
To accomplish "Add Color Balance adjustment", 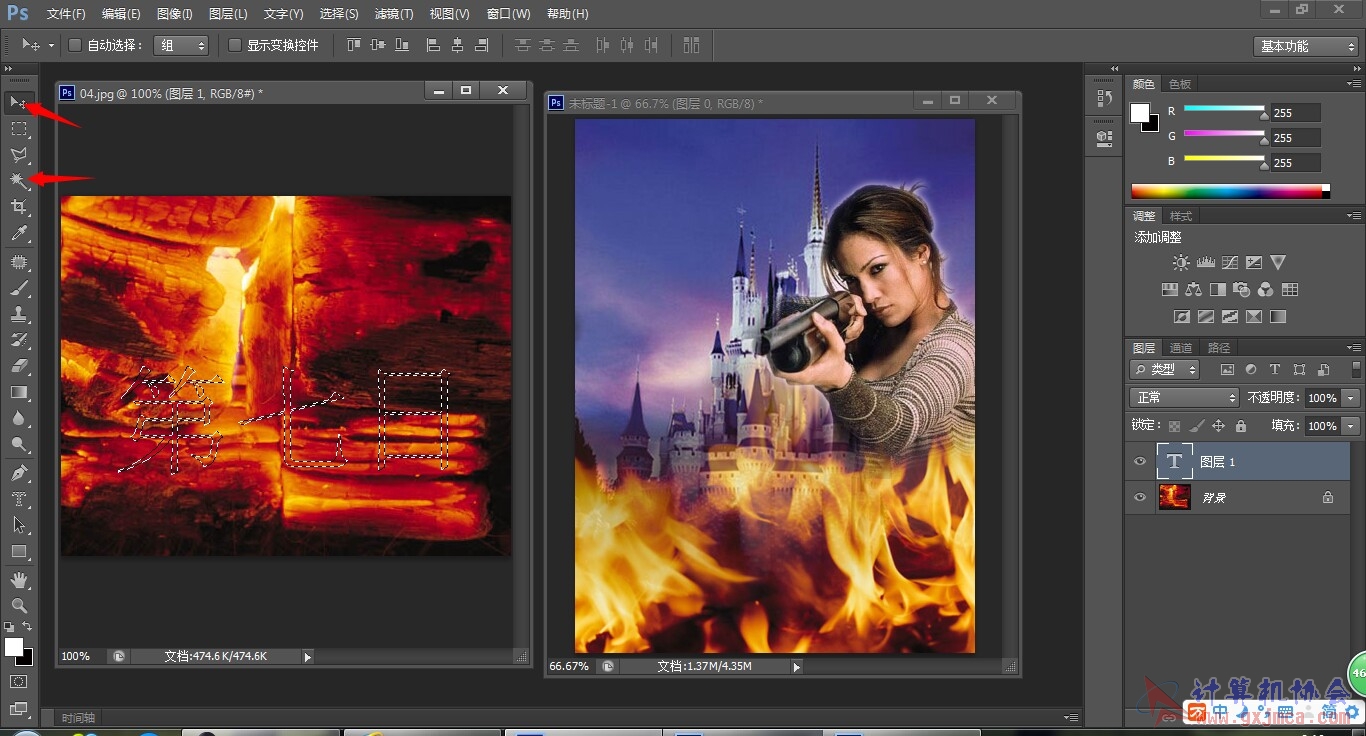I will click(x=1193, y=290).
